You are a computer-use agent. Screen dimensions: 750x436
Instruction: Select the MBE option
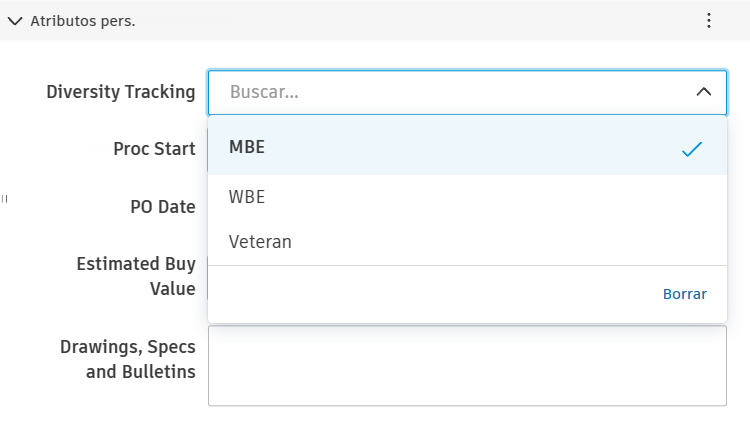(x=247, y=147)
